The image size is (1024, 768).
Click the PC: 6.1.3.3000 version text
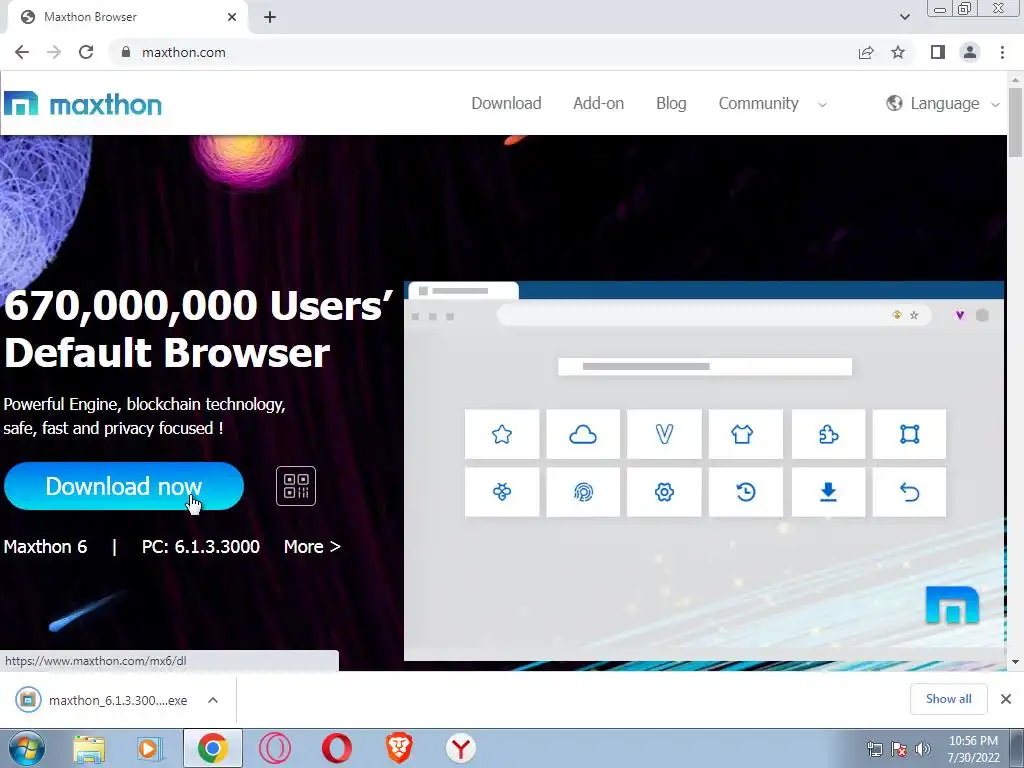(x=200, y=547)
